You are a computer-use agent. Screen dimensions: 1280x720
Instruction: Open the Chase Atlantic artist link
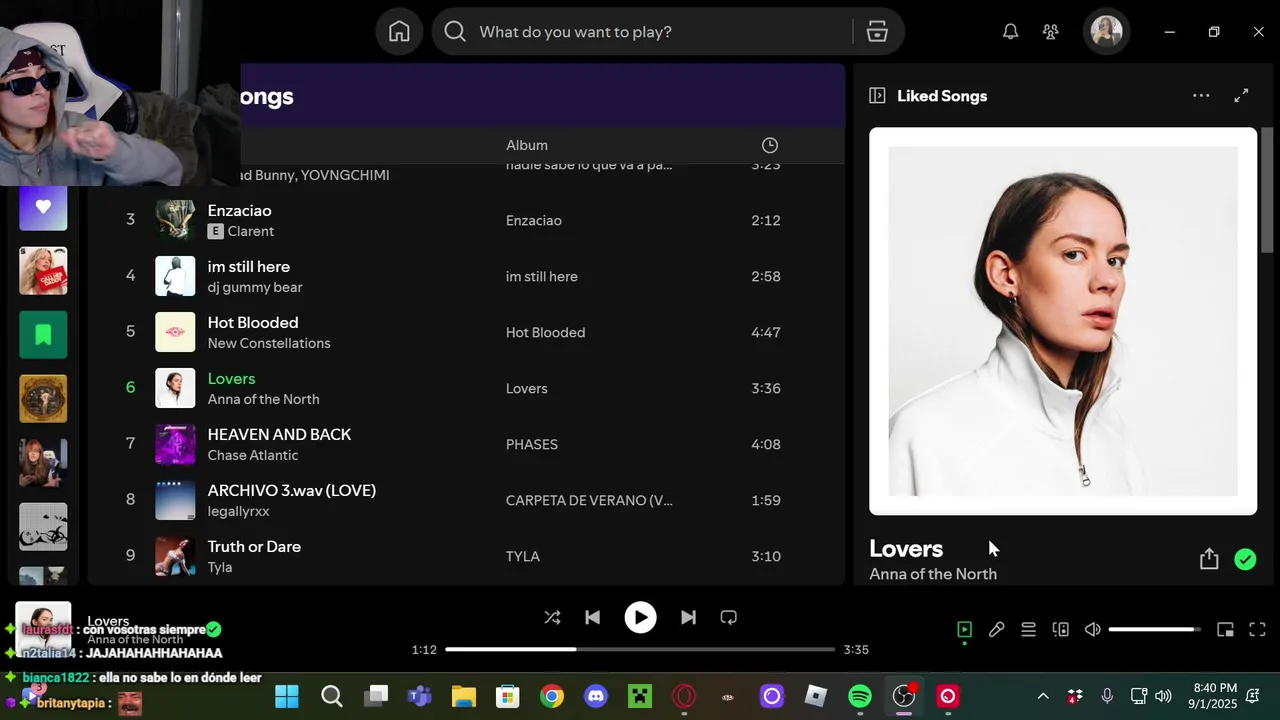[253, 455]
